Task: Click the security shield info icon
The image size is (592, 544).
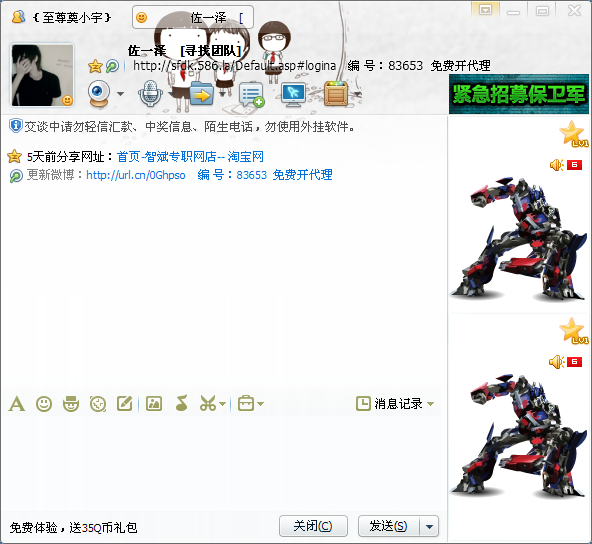Action: (15, 126)
